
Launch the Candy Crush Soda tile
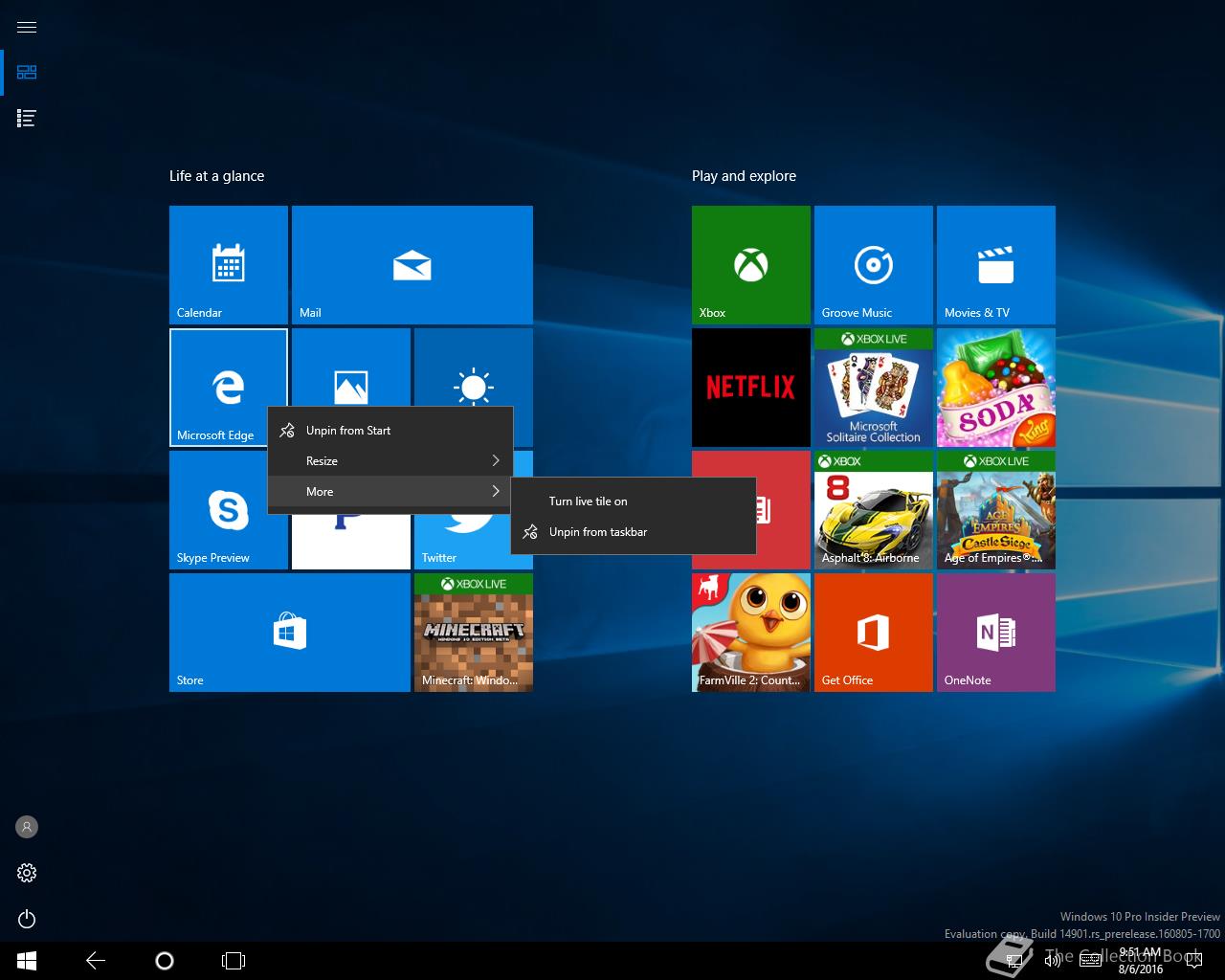click(996, 388)
